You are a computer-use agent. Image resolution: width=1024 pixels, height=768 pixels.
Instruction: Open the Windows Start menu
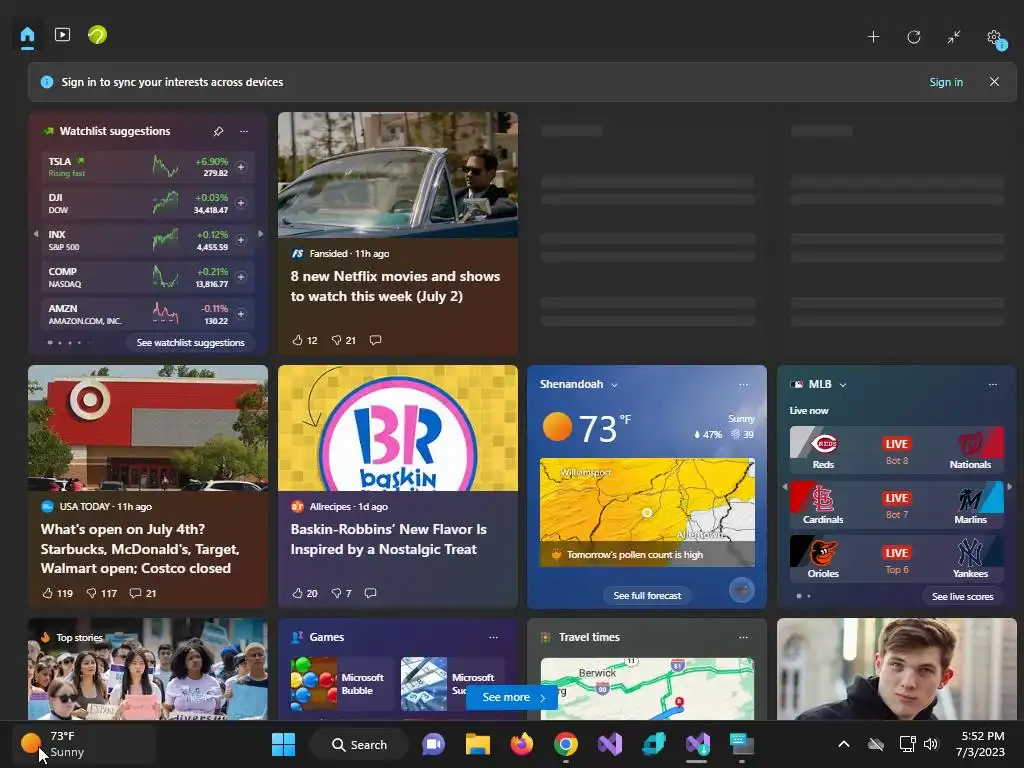pos(283,744)
